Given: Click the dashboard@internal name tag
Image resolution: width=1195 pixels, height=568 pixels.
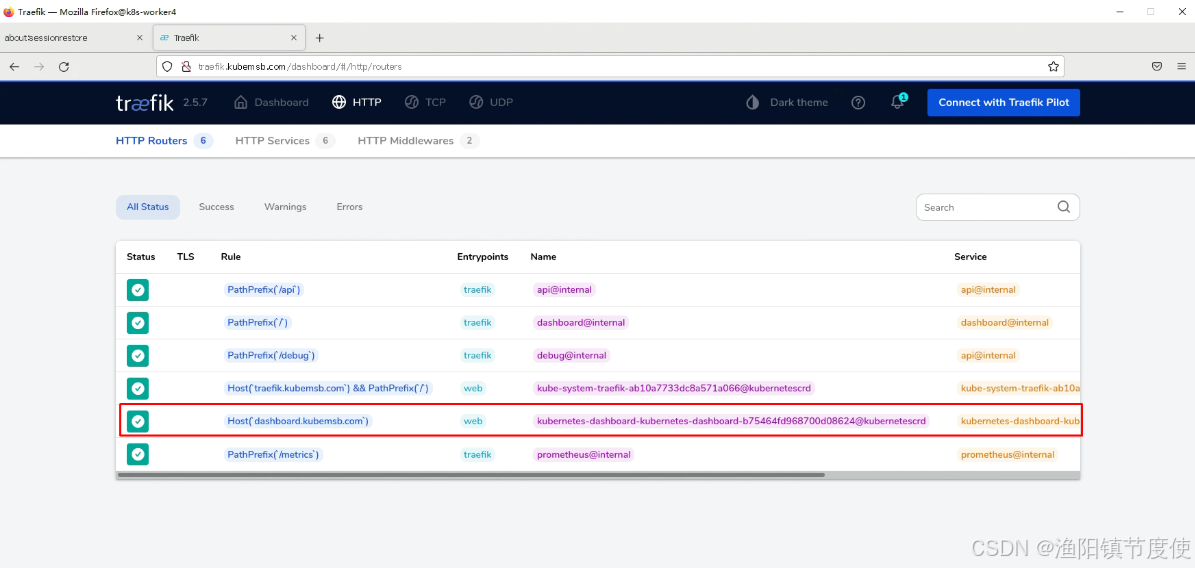Looking at the screenshot, I should click(581, 323).
